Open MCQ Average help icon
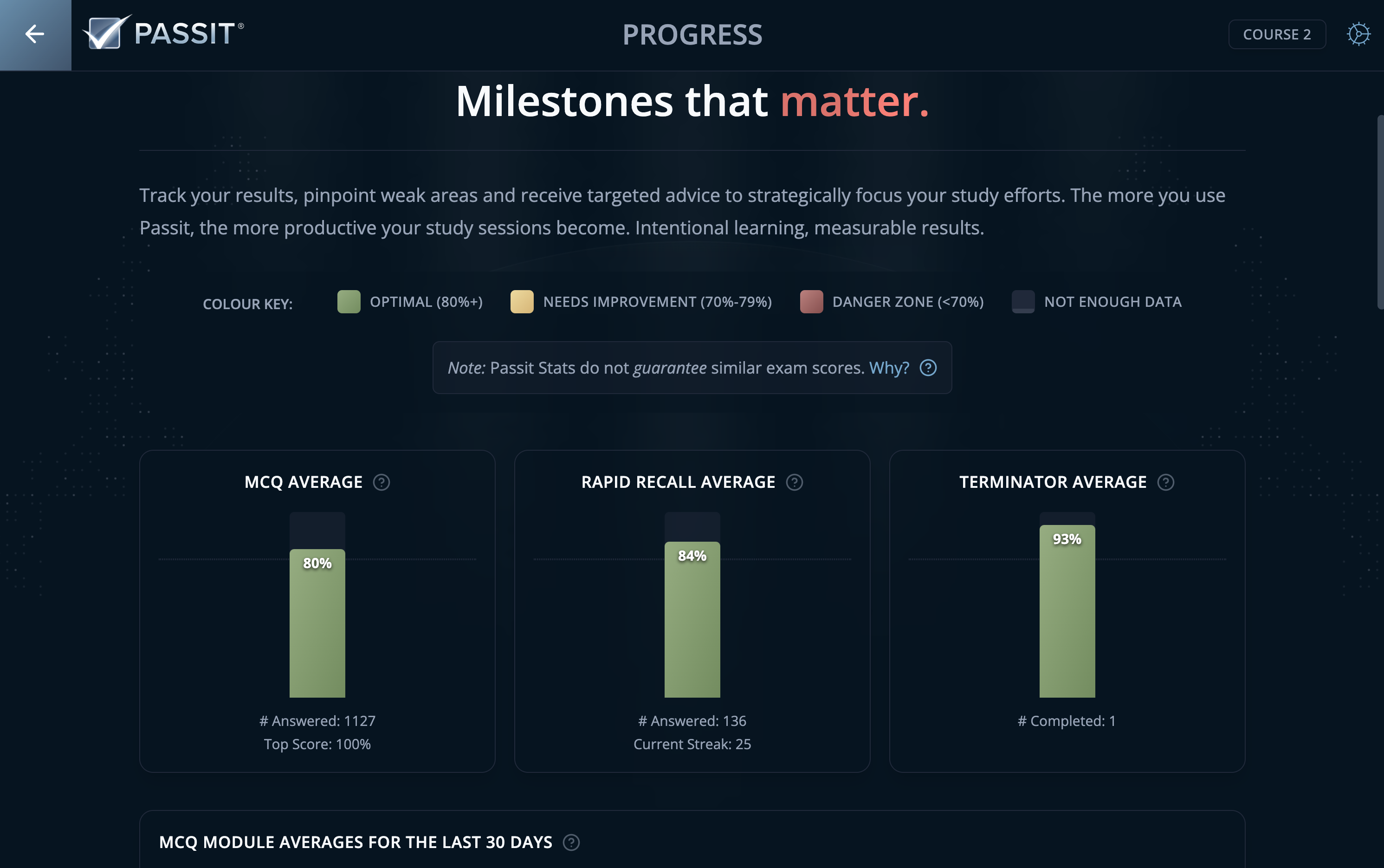 point(381,482)
